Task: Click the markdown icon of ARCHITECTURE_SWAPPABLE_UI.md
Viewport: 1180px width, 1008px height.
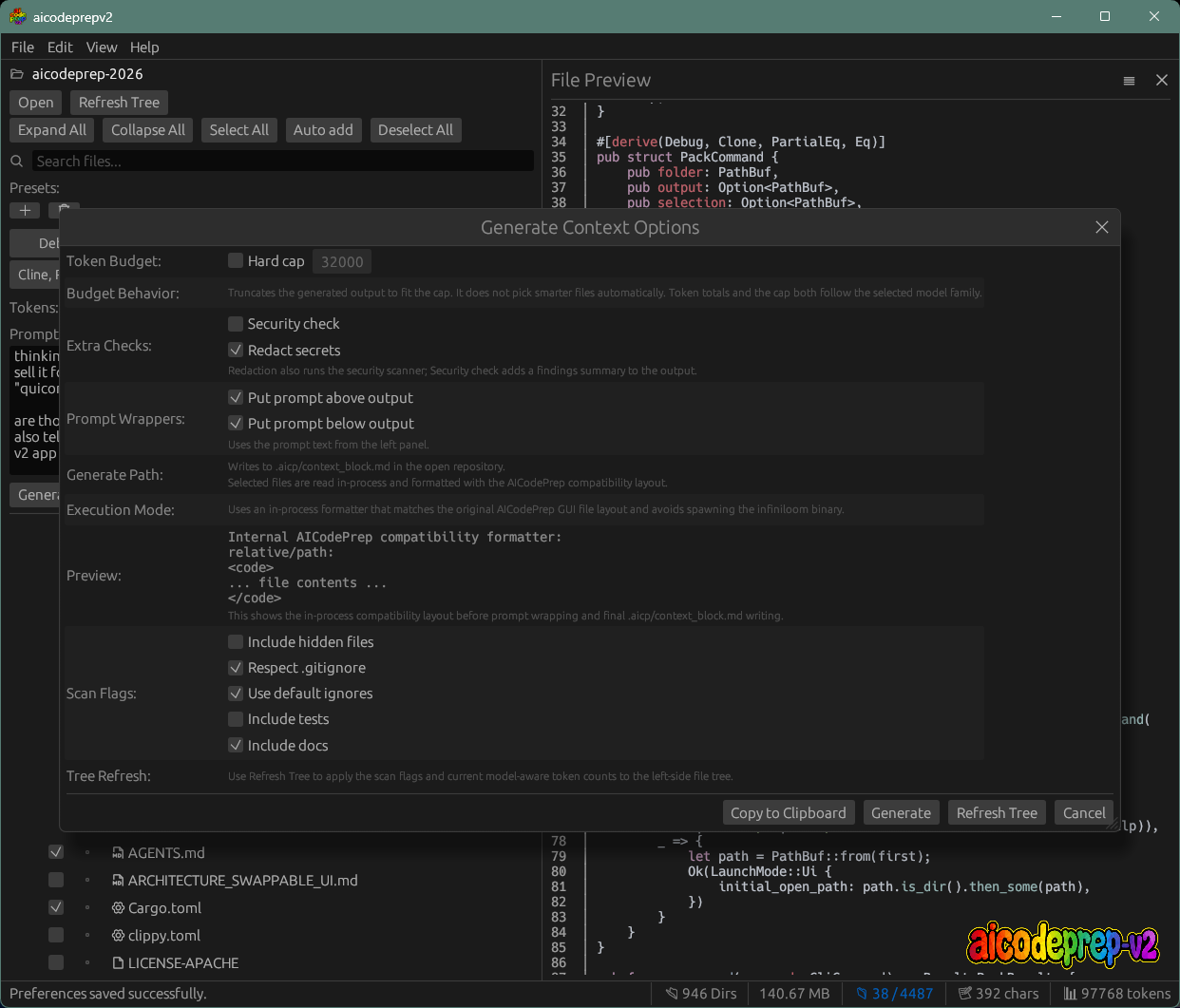Action: [118, 881]
